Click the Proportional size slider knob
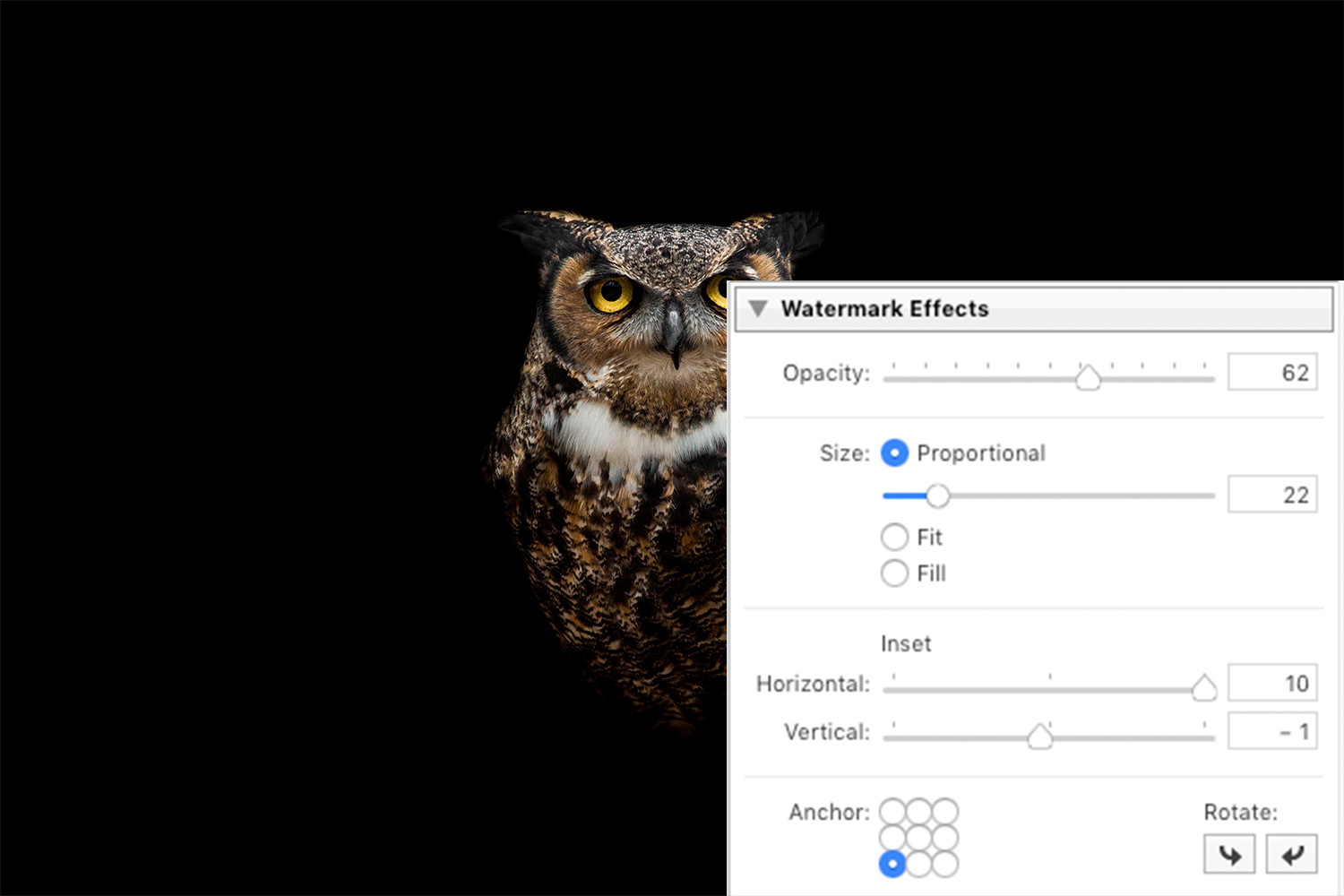This screenshot has width=1344, height=896. pos(937,495)
